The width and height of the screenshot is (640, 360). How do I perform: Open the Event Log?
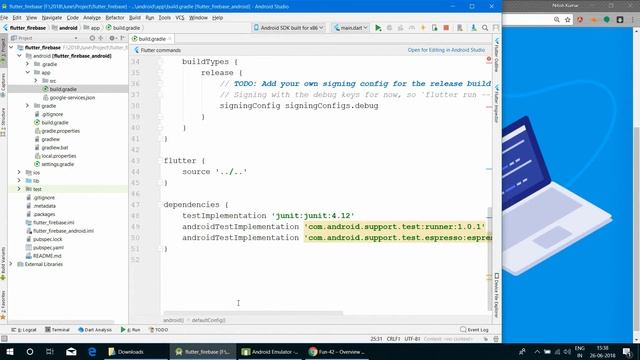474,329
